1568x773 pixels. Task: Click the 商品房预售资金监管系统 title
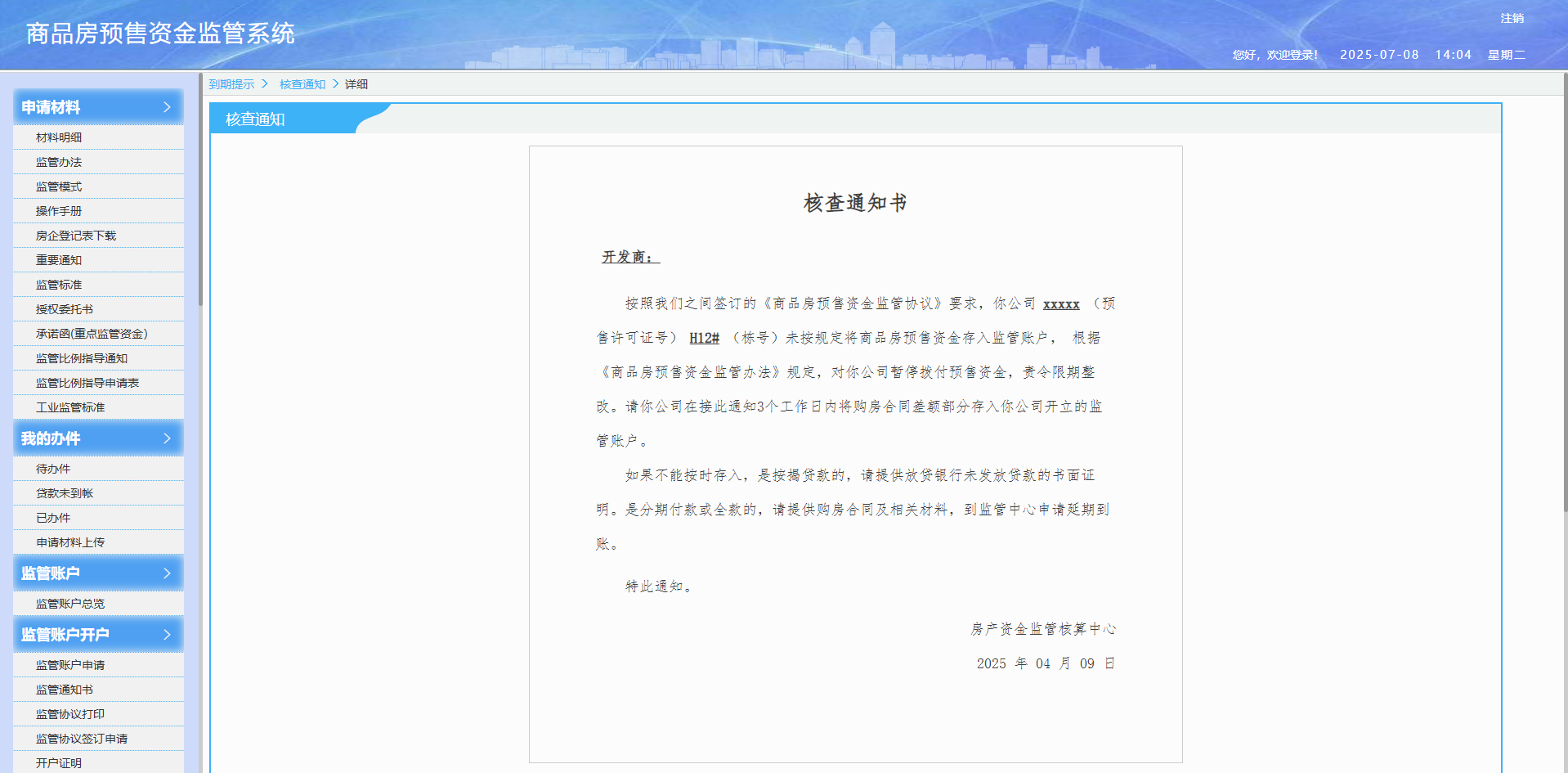(x=160, y=34)
